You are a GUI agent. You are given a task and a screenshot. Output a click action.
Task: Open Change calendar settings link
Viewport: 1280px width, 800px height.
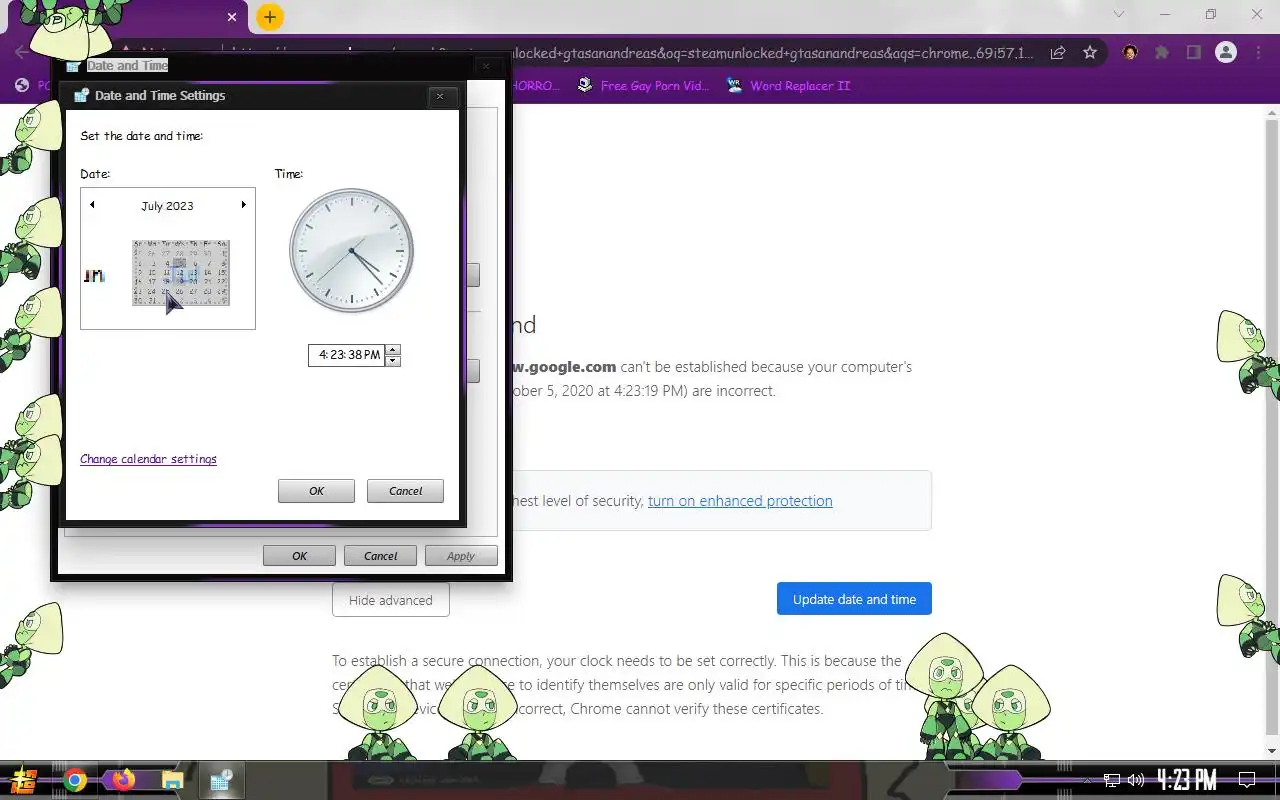pyautogui.click(x=148, y=459)
